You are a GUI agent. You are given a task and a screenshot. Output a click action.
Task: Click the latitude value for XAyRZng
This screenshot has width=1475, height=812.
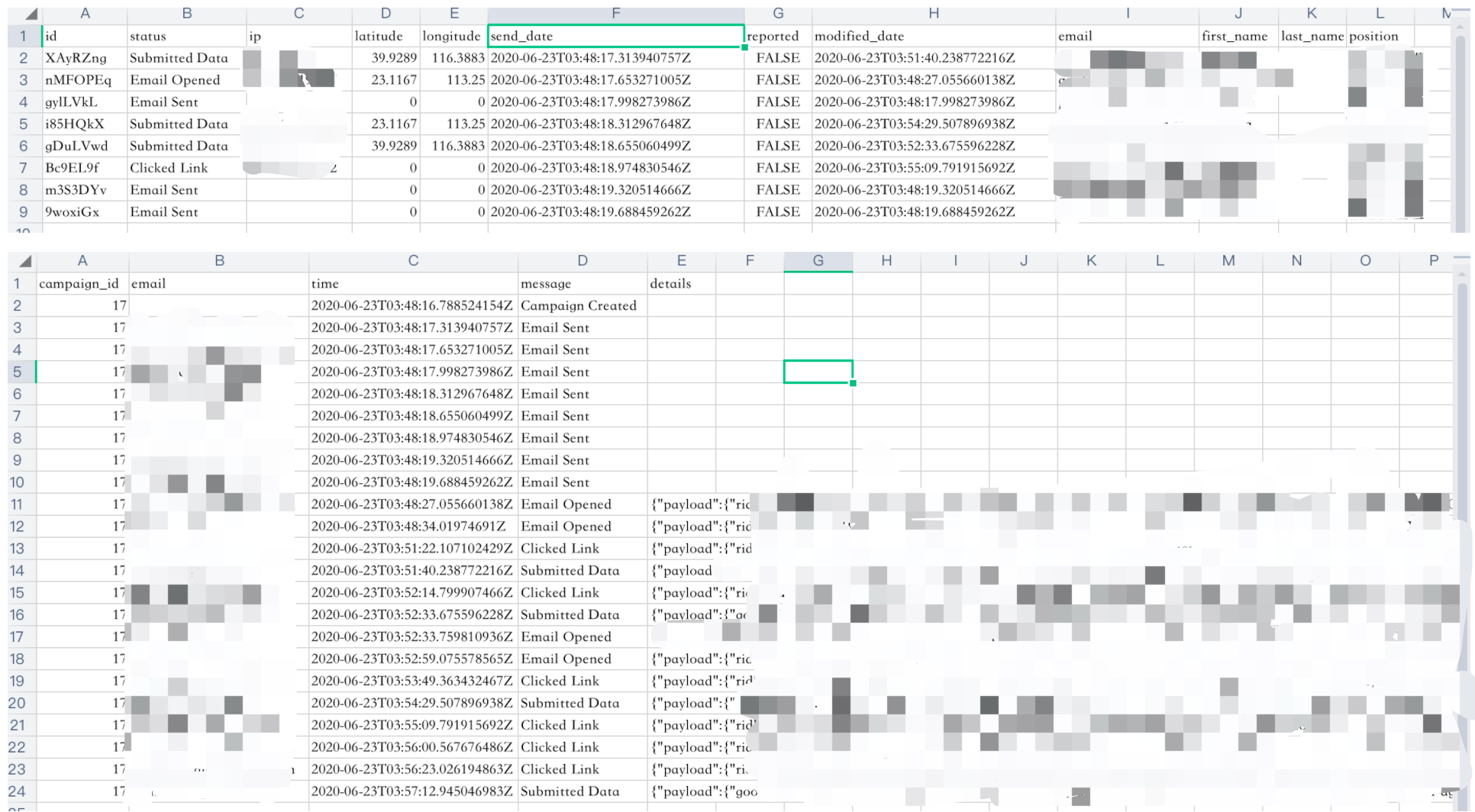(x=386, y=58)
